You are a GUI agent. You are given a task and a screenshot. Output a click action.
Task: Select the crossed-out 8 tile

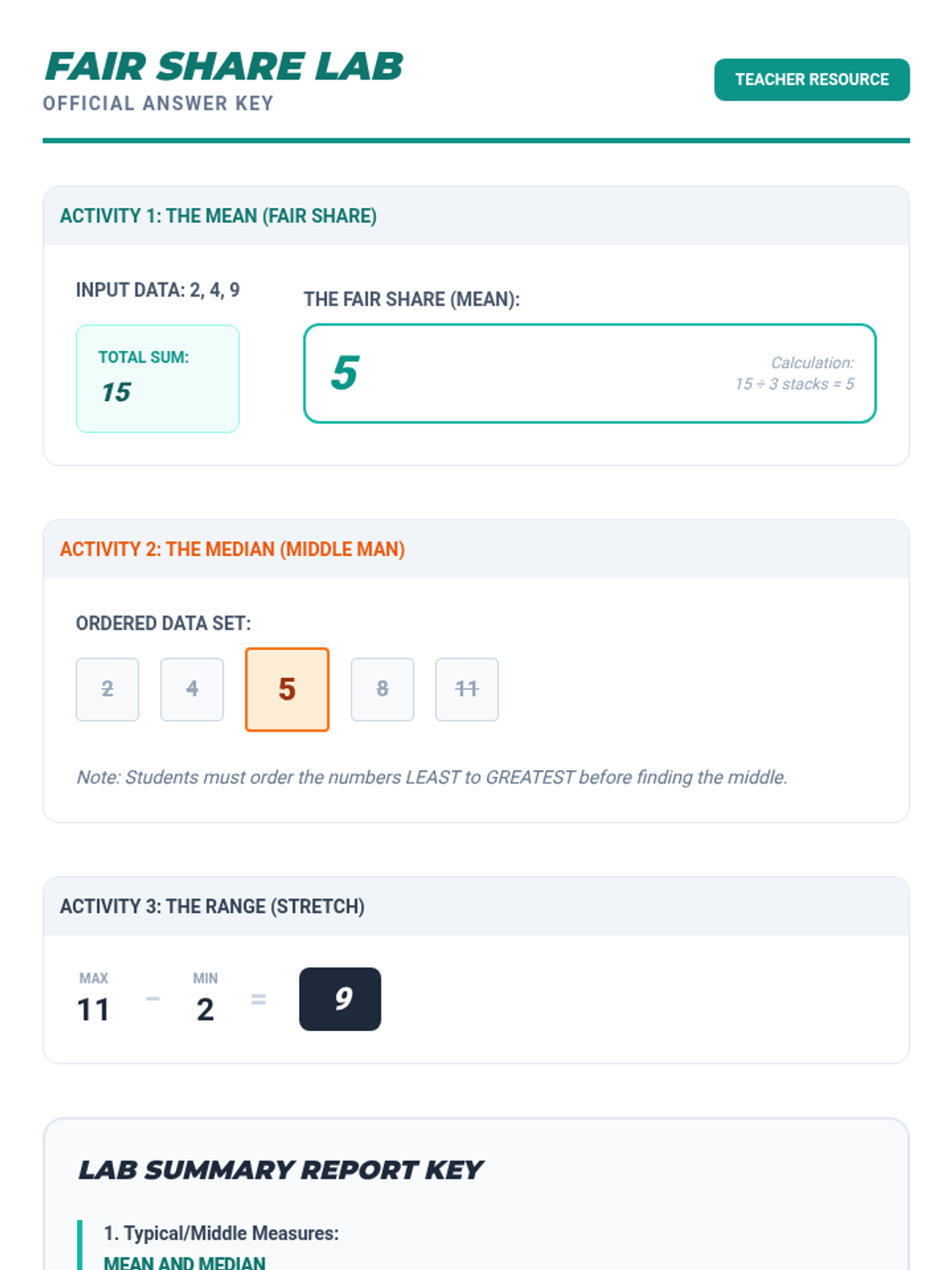pos(382,689)
